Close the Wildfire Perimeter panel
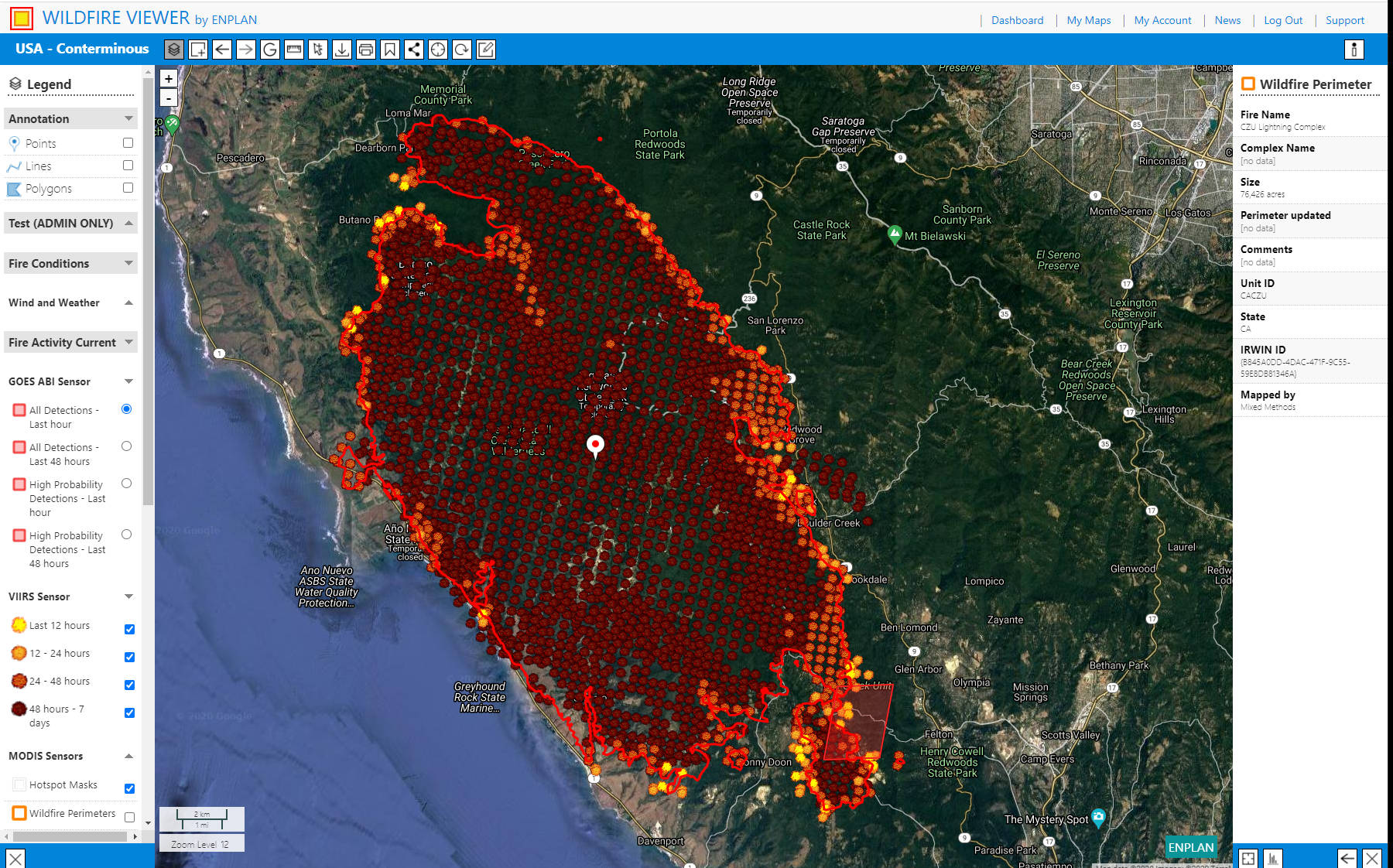Screen dimensions: 1393x868 [x=1372, y=858]
